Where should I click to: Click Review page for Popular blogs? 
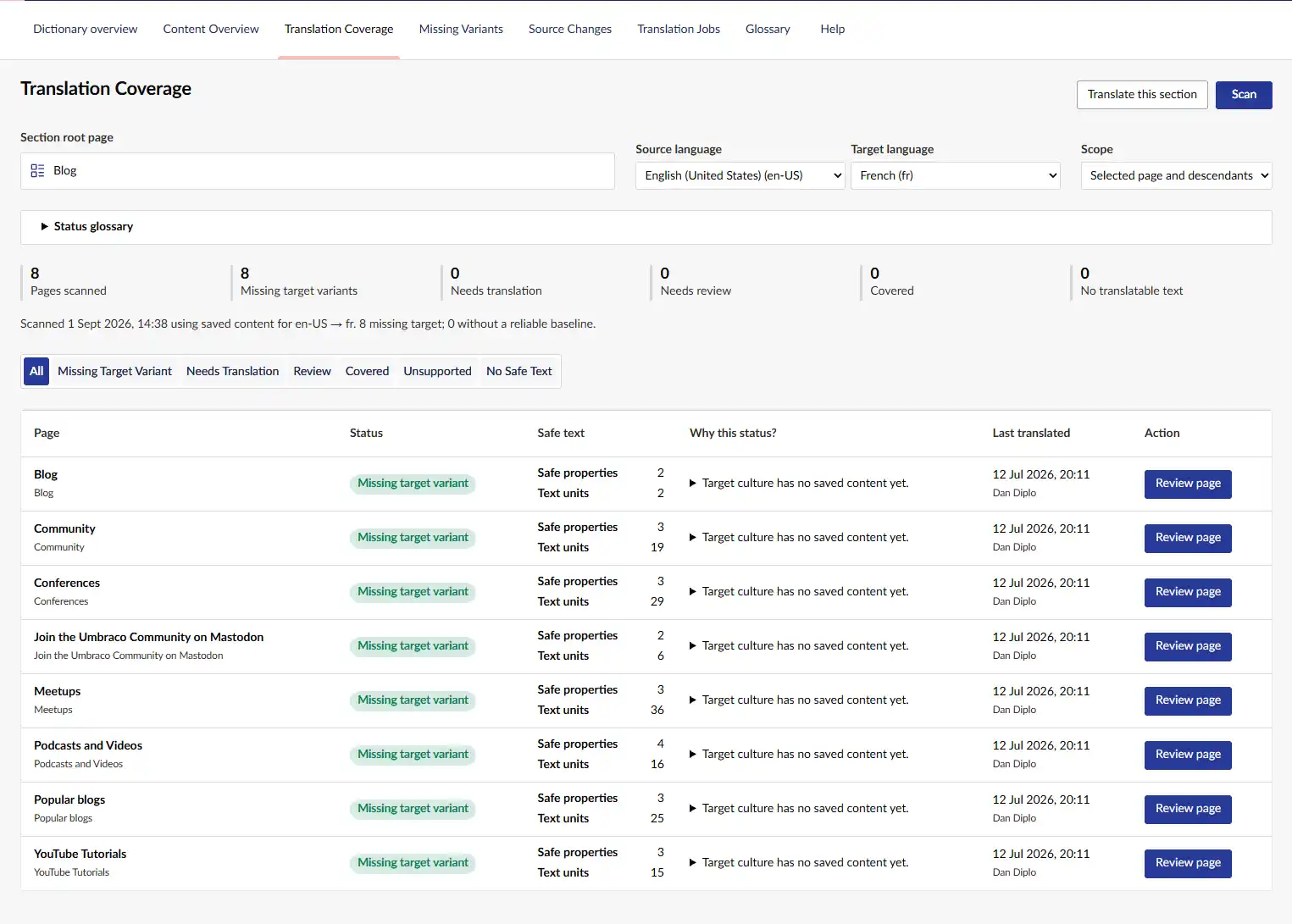click(1188, 809)
